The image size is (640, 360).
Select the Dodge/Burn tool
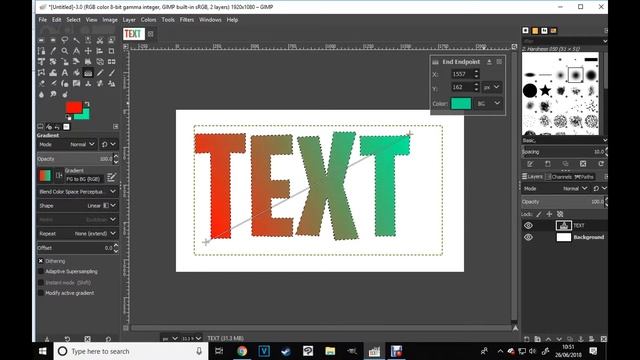click(x=64, y=94)
